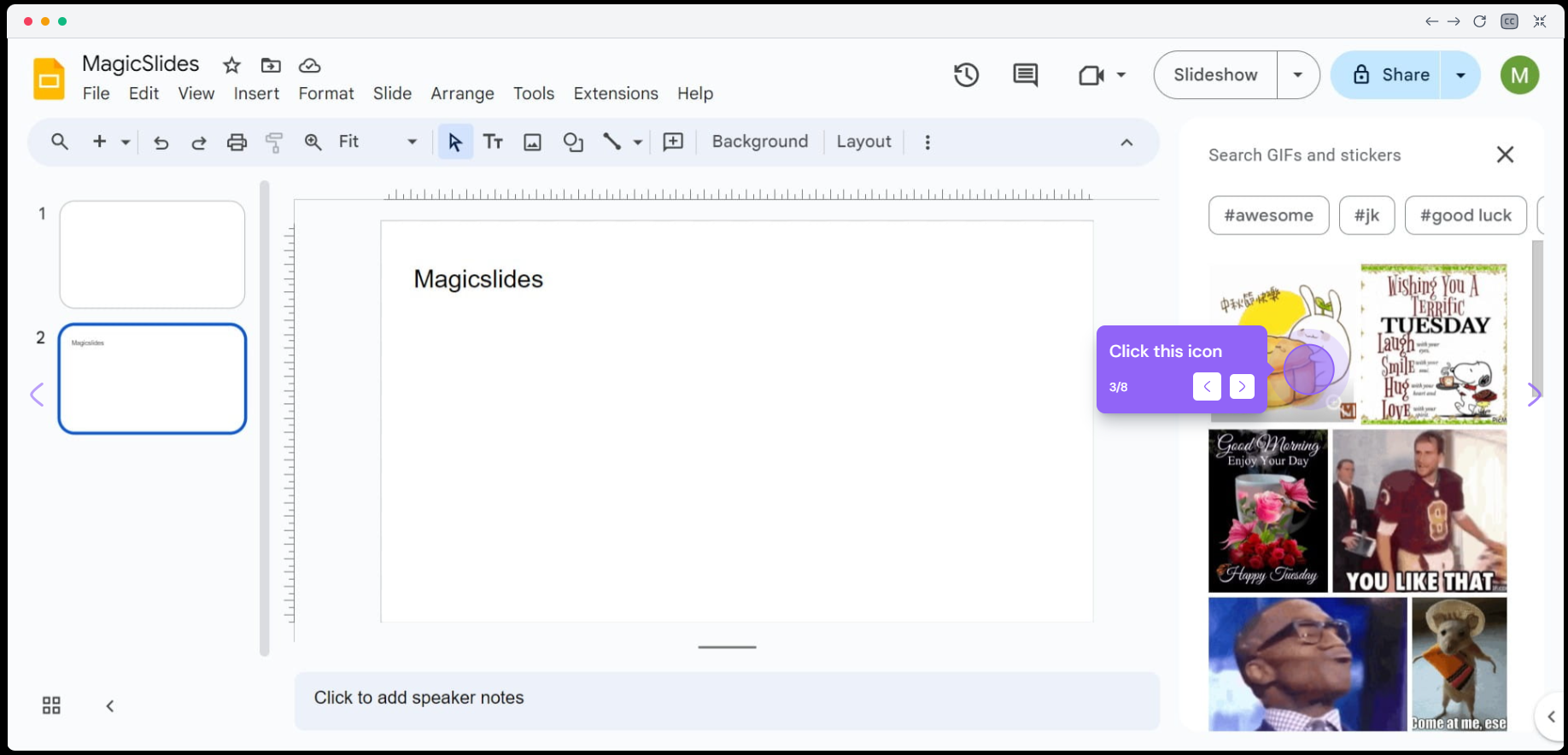Switch to grid view

(51, 705)
